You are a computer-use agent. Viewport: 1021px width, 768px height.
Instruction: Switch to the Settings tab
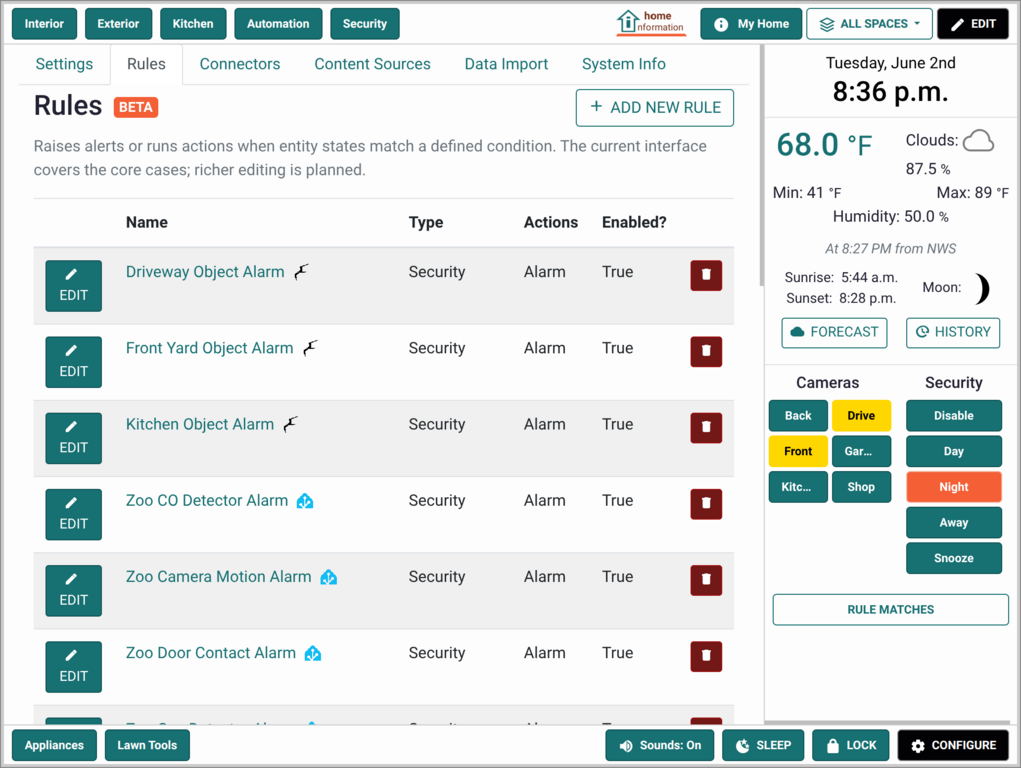click(64, 64)
